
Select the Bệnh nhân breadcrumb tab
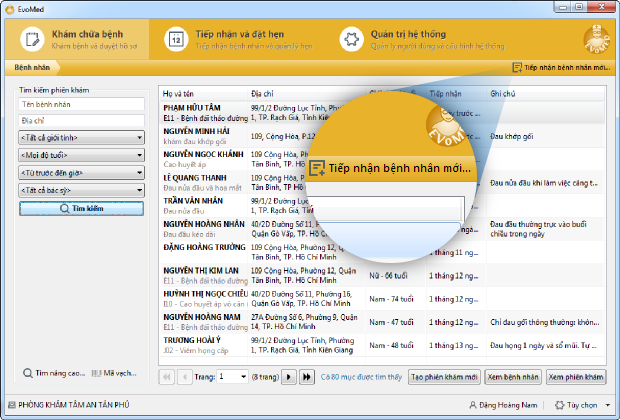[x=32, y=68]
